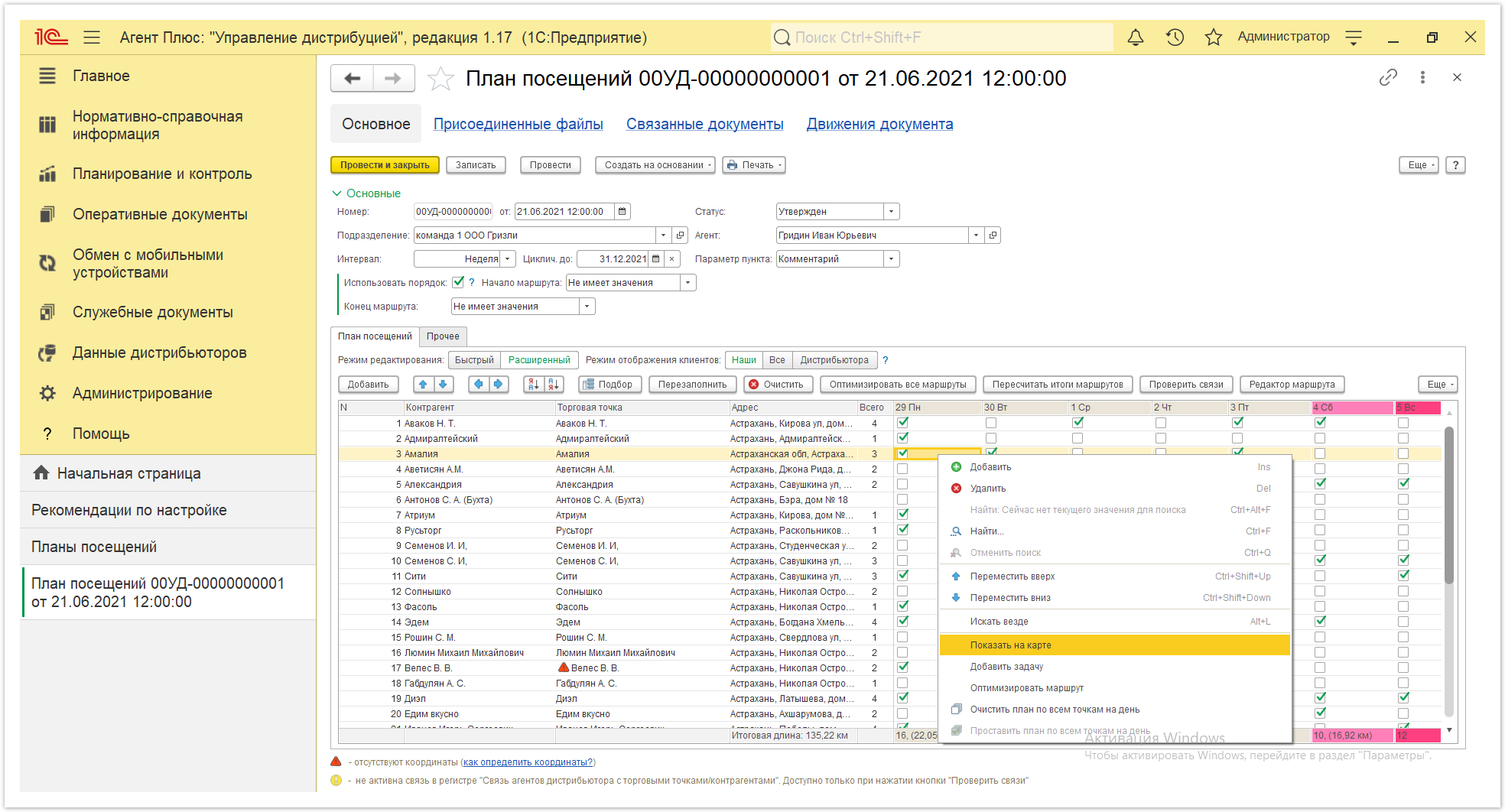The height and width of the screenshot is (812, 1505).
Task: Shift column left arrow button
Action: 479,384
